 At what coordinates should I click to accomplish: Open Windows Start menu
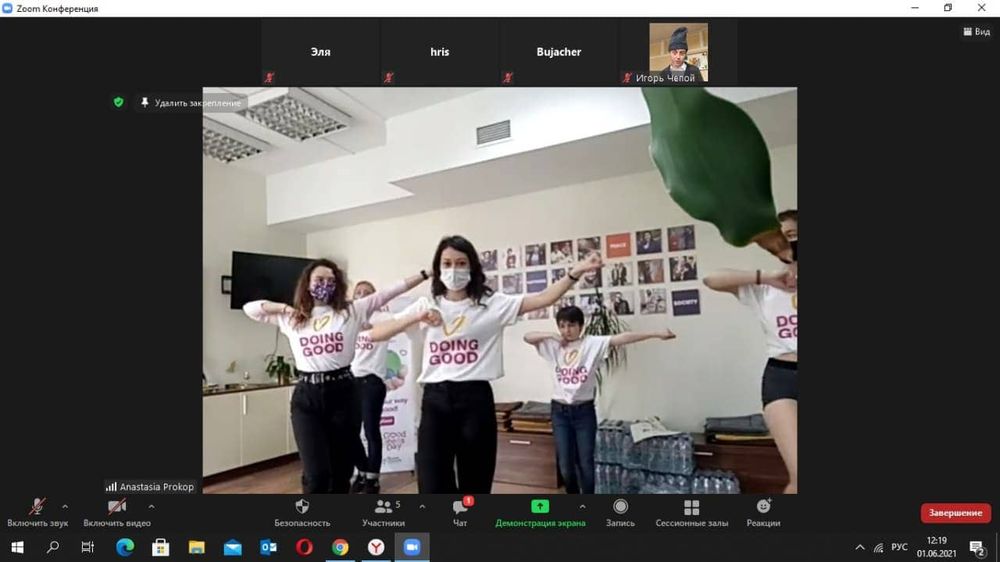click(17, 547)
